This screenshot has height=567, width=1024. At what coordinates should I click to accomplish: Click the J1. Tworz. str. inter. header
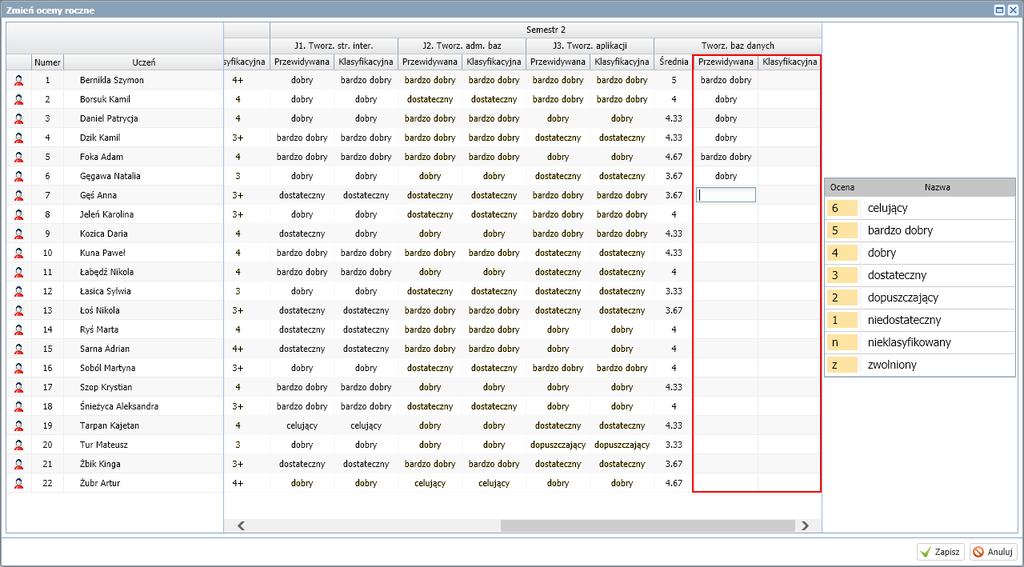[x=334, y=46]
